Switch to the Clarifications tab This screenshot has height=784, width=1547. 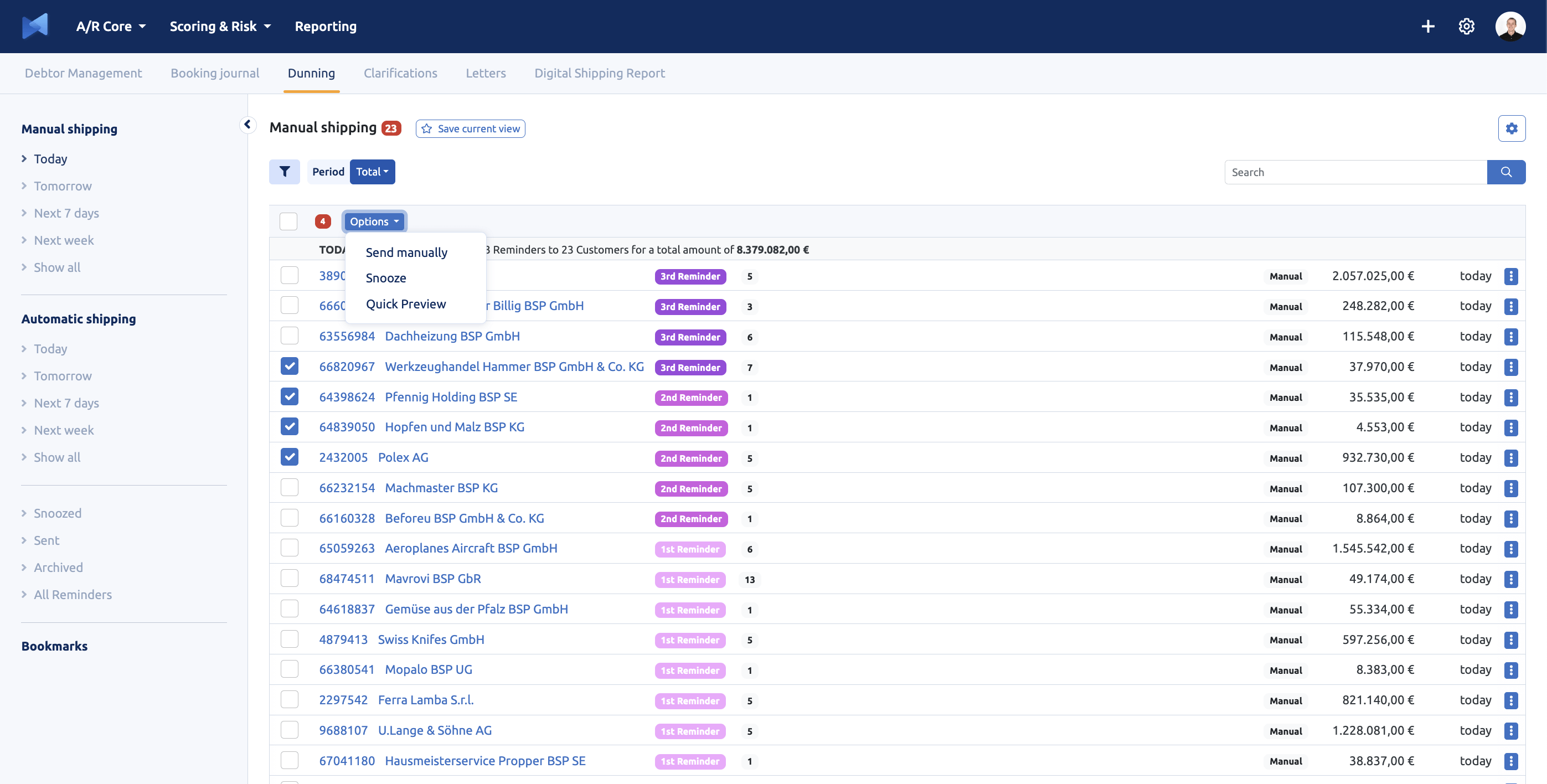coord(400,73)
